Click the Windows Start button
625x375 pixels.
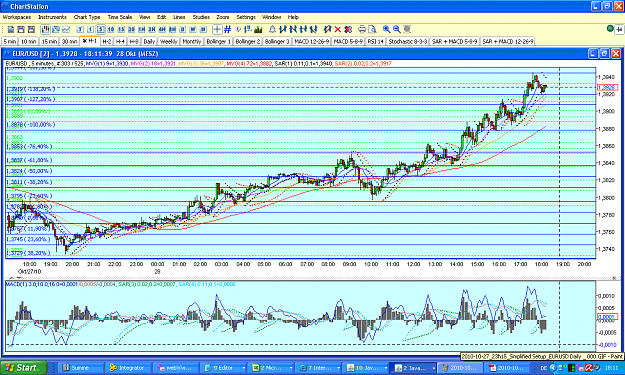click(23, 367)
